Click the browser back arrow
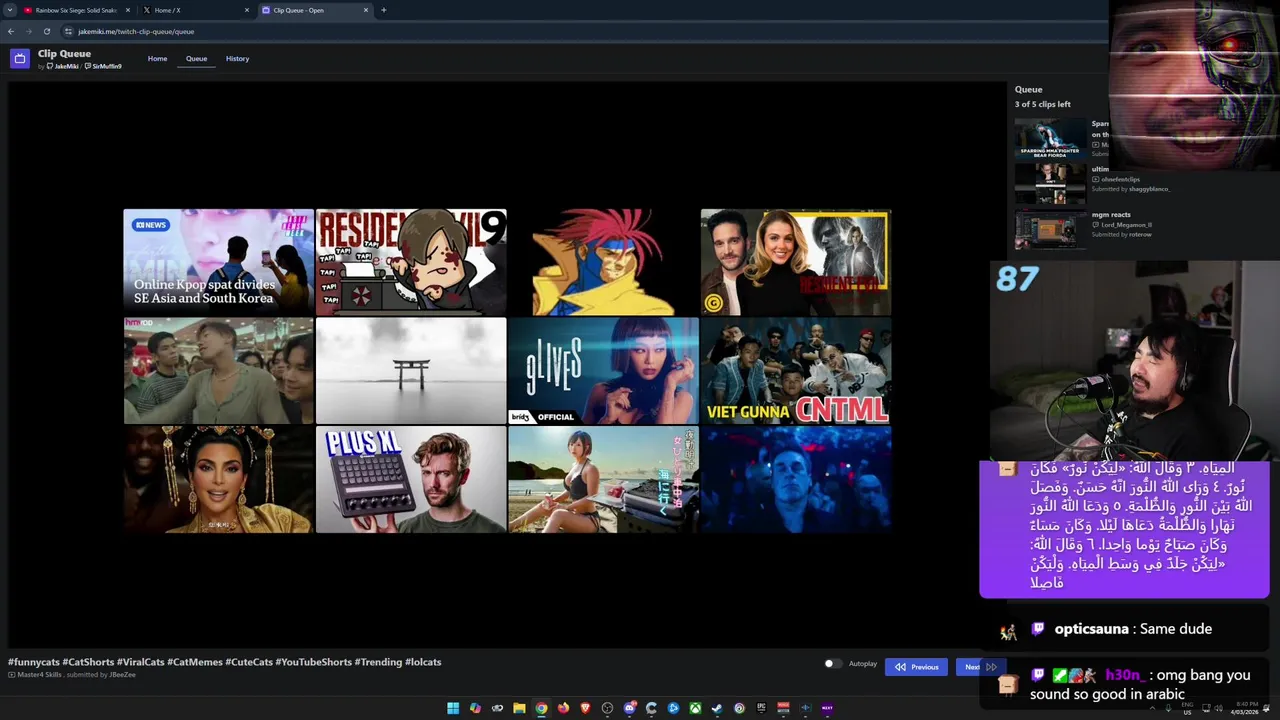 (11, 31)
